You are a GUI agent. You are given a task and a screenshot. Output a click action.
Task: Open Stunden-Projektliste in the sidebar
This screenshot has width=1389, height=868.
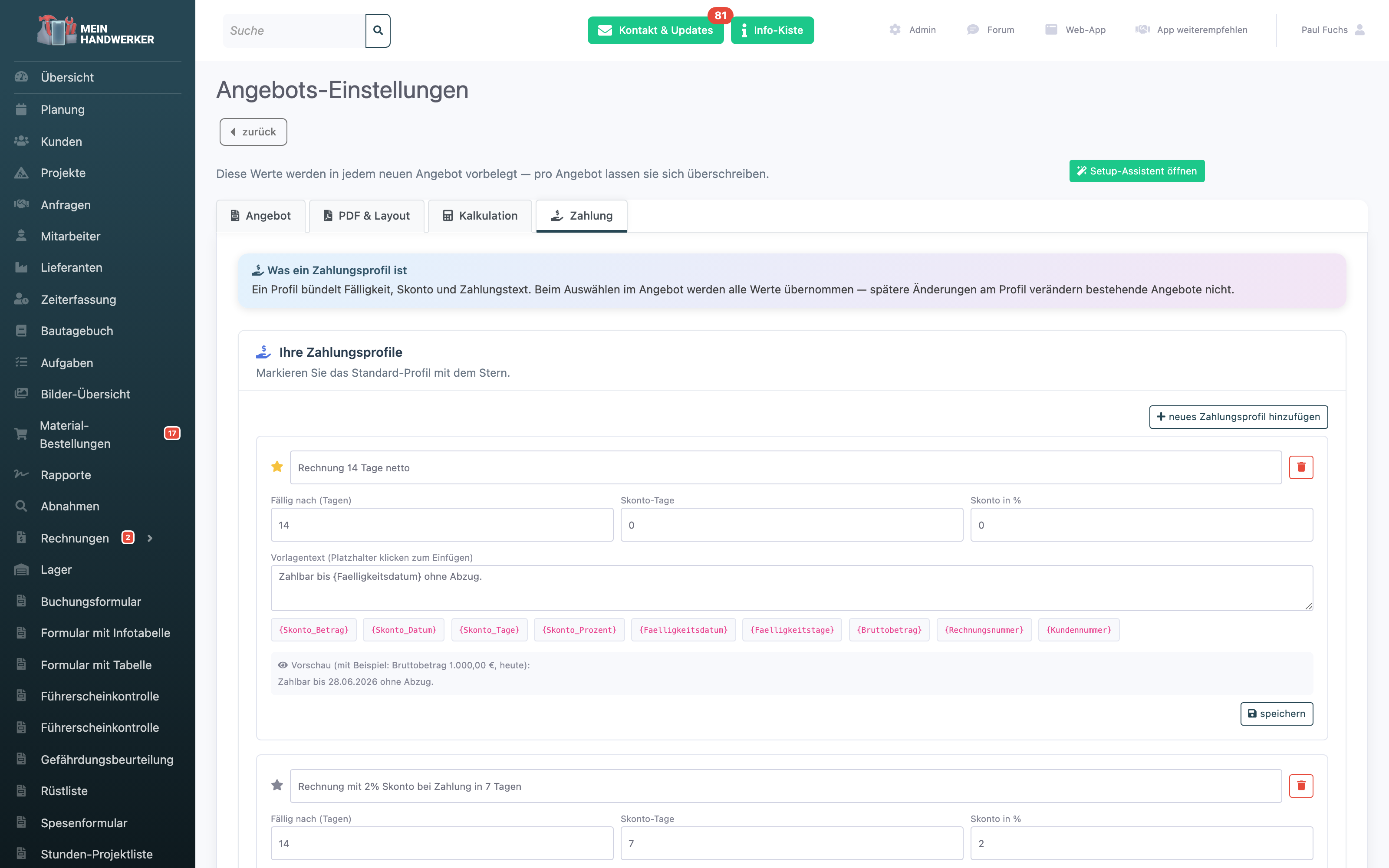pyautogui.click(x=96, y=854)
